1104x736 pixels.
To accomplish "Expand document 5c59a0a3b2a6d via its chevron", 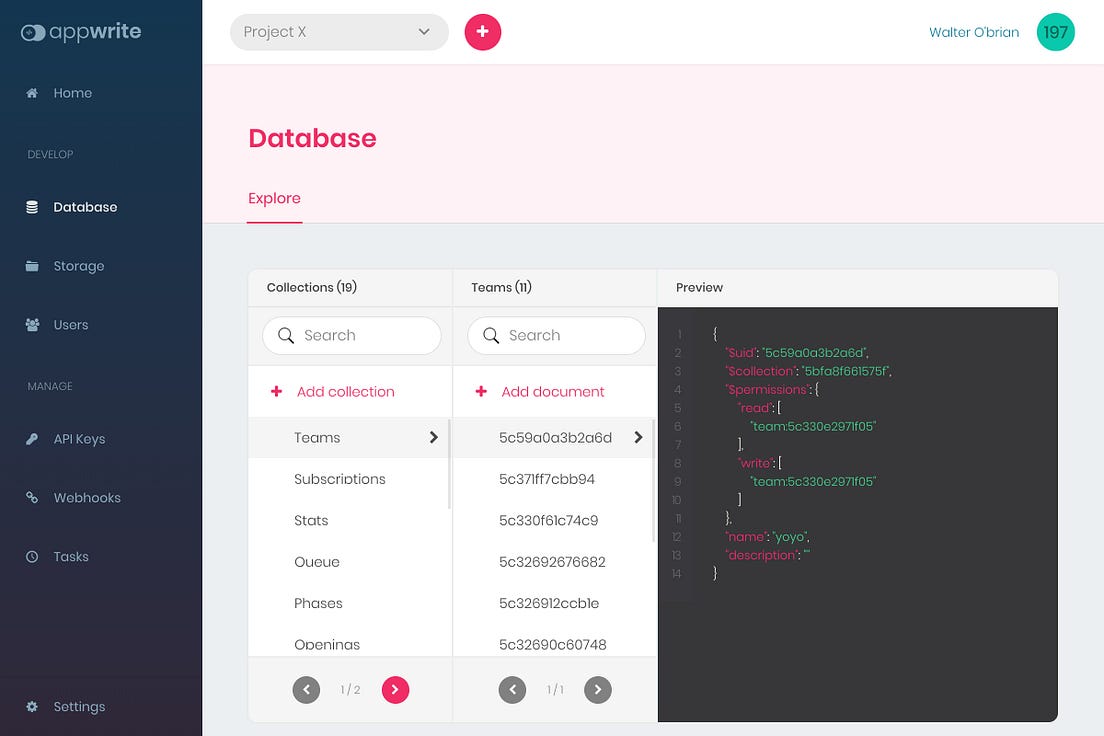I will 638,436.
